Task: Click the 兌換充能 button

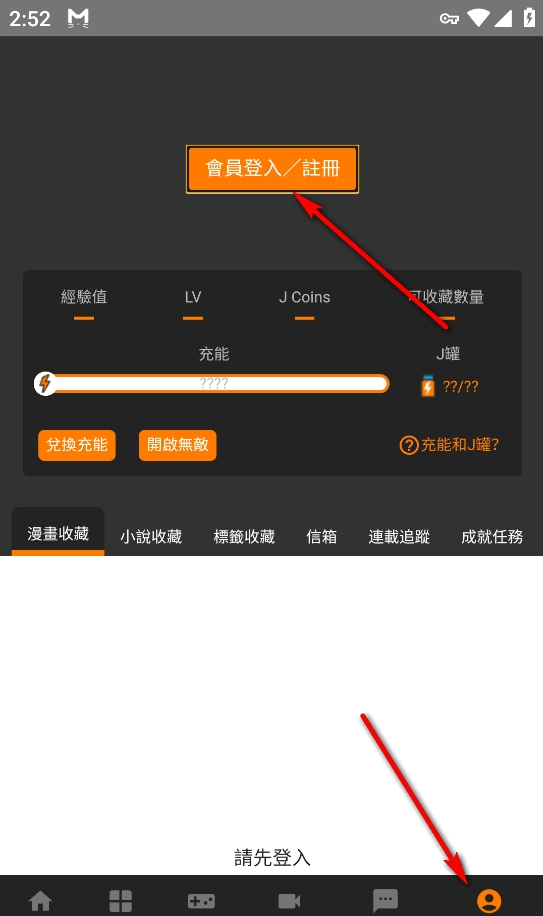Action: (77, 445)
